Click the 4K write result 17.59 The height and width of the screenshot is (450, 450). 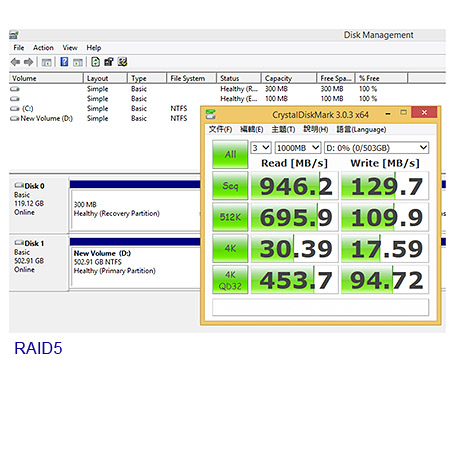point(385,248)
